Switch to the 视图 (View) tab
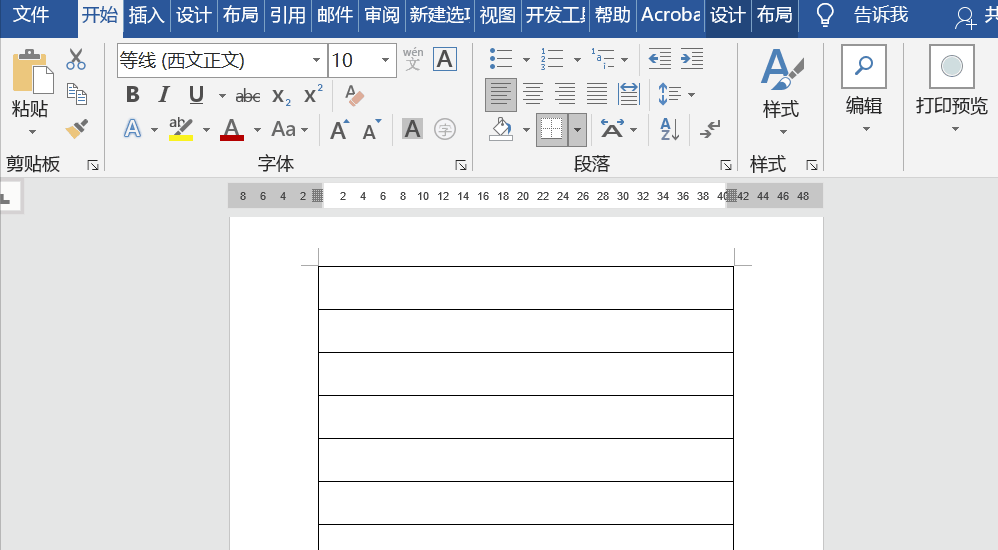 [x=497, y=15]
